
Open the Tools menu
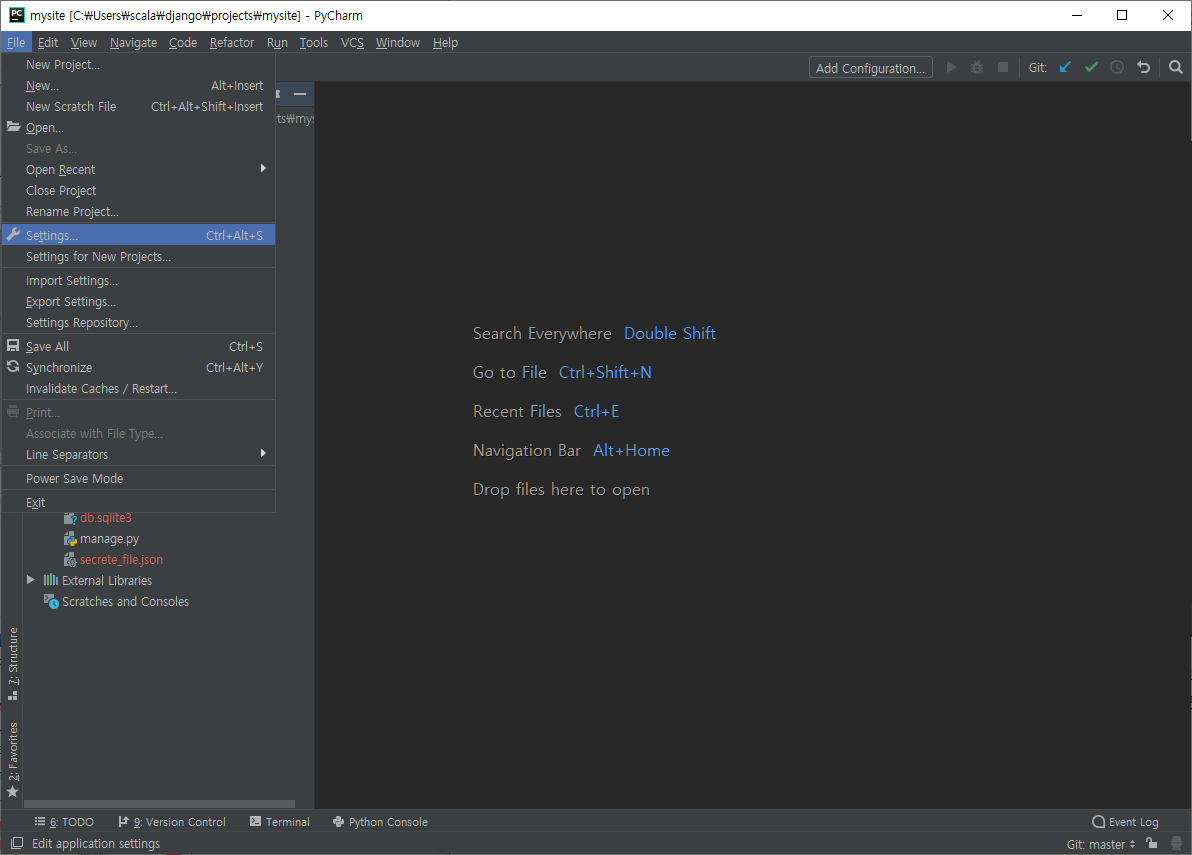coord(313,43)
